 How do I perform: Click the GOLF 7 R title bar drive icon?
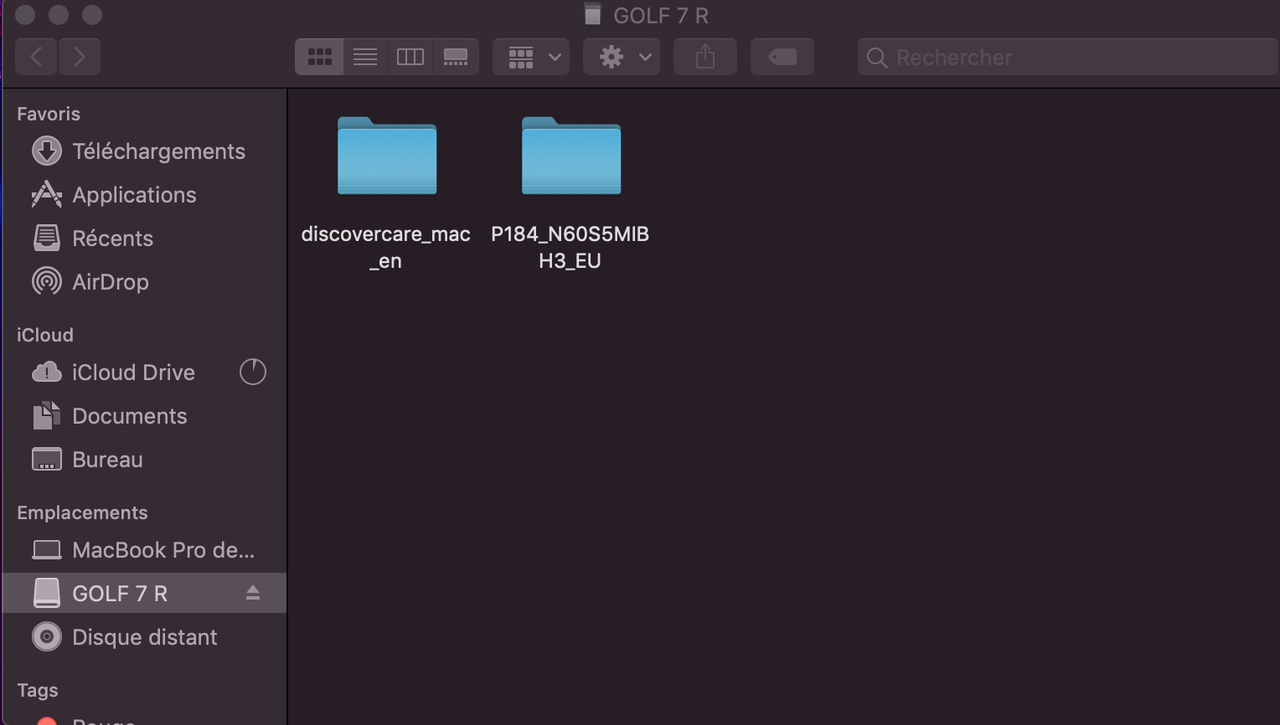pos(593,15)
